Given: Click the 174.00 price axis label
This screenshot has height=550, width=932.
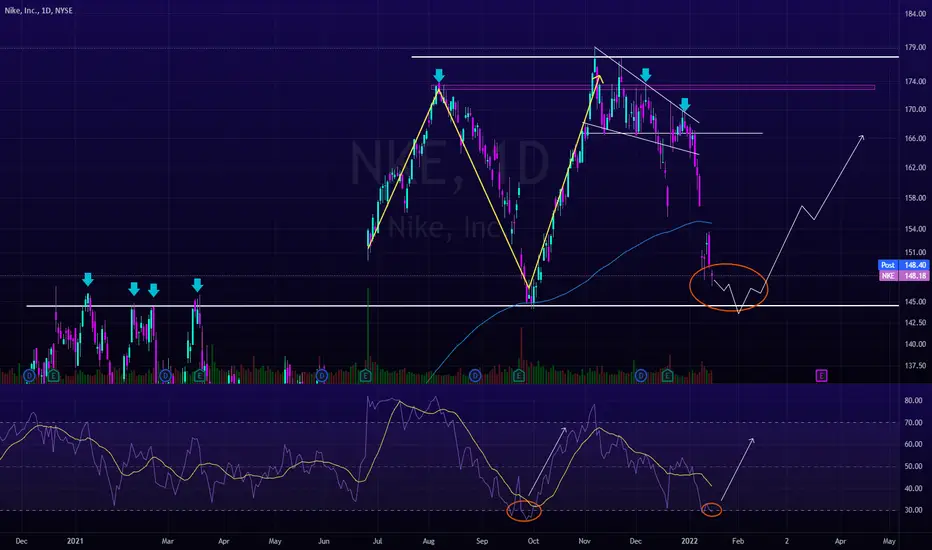Looking at the screenshot, I should click(915, 81).
